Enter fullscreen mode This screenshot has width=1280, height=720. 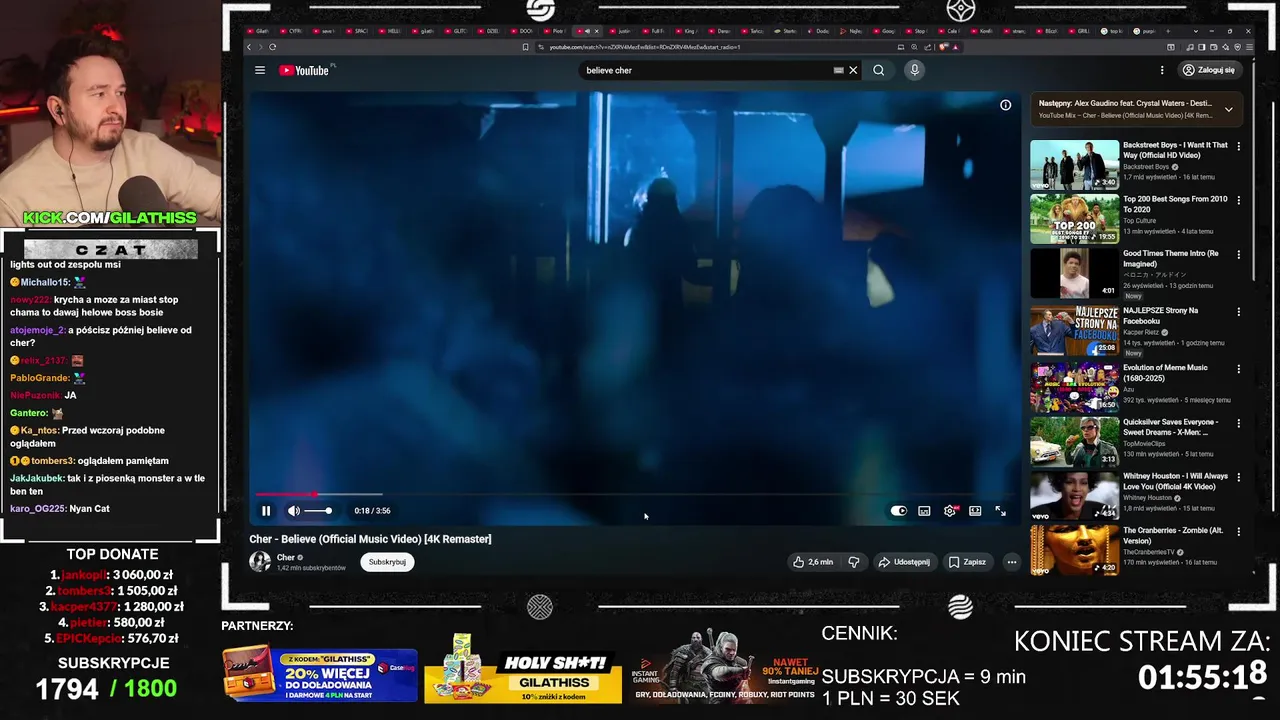click(1000, 511)
